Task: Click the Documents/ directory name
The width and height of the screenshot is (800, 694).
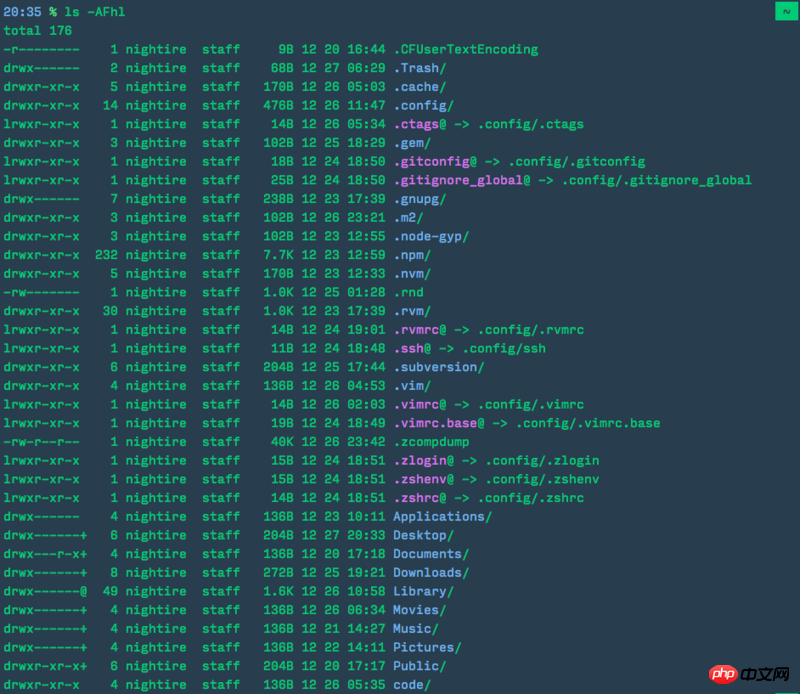Action: pos(431,554)
